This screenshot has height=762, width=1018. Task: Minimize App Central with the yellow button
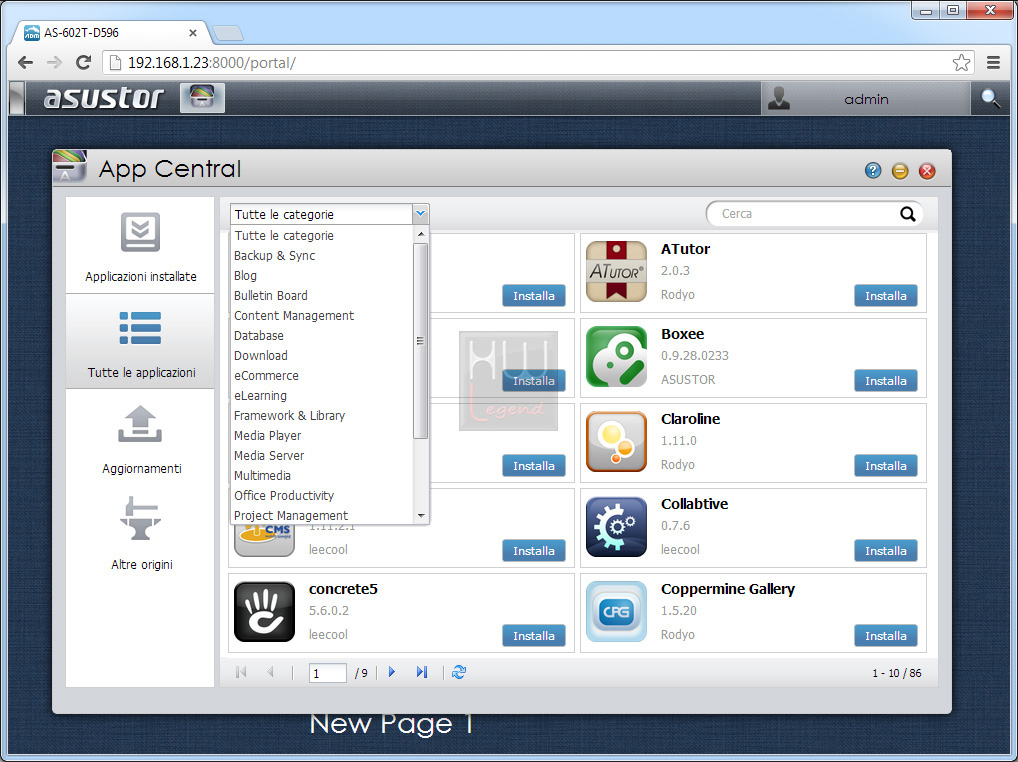coord(900,171)
